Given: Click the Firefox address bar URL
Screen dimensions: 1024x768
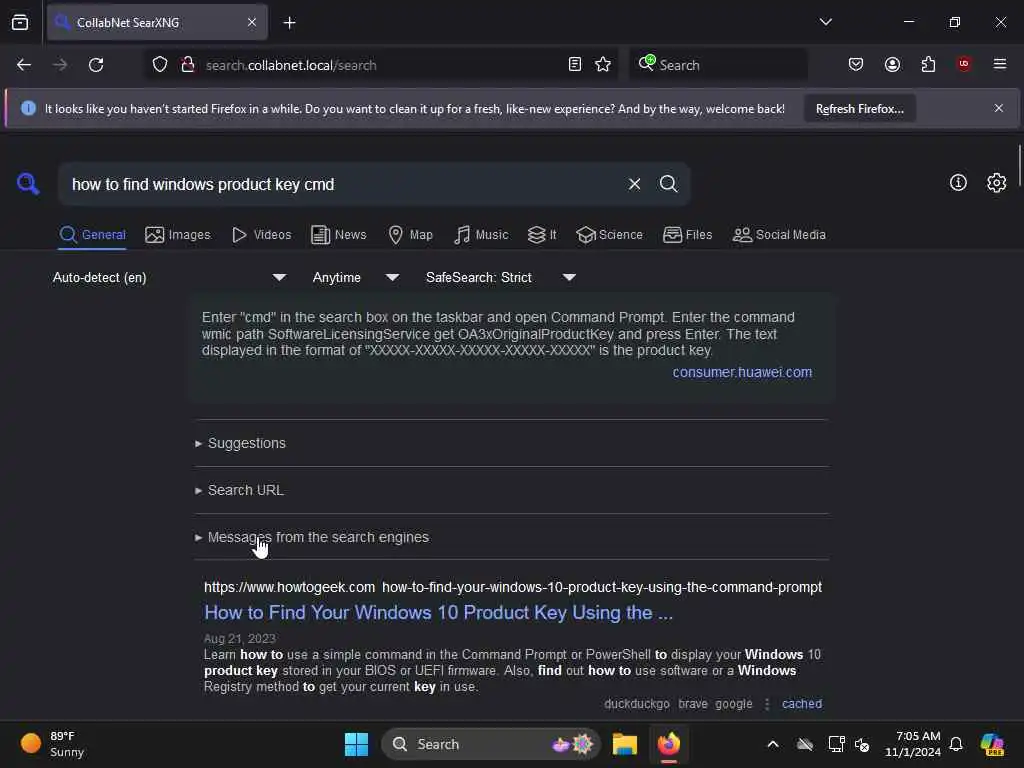Looking at the screenshot, I should (x=291, y=65).
